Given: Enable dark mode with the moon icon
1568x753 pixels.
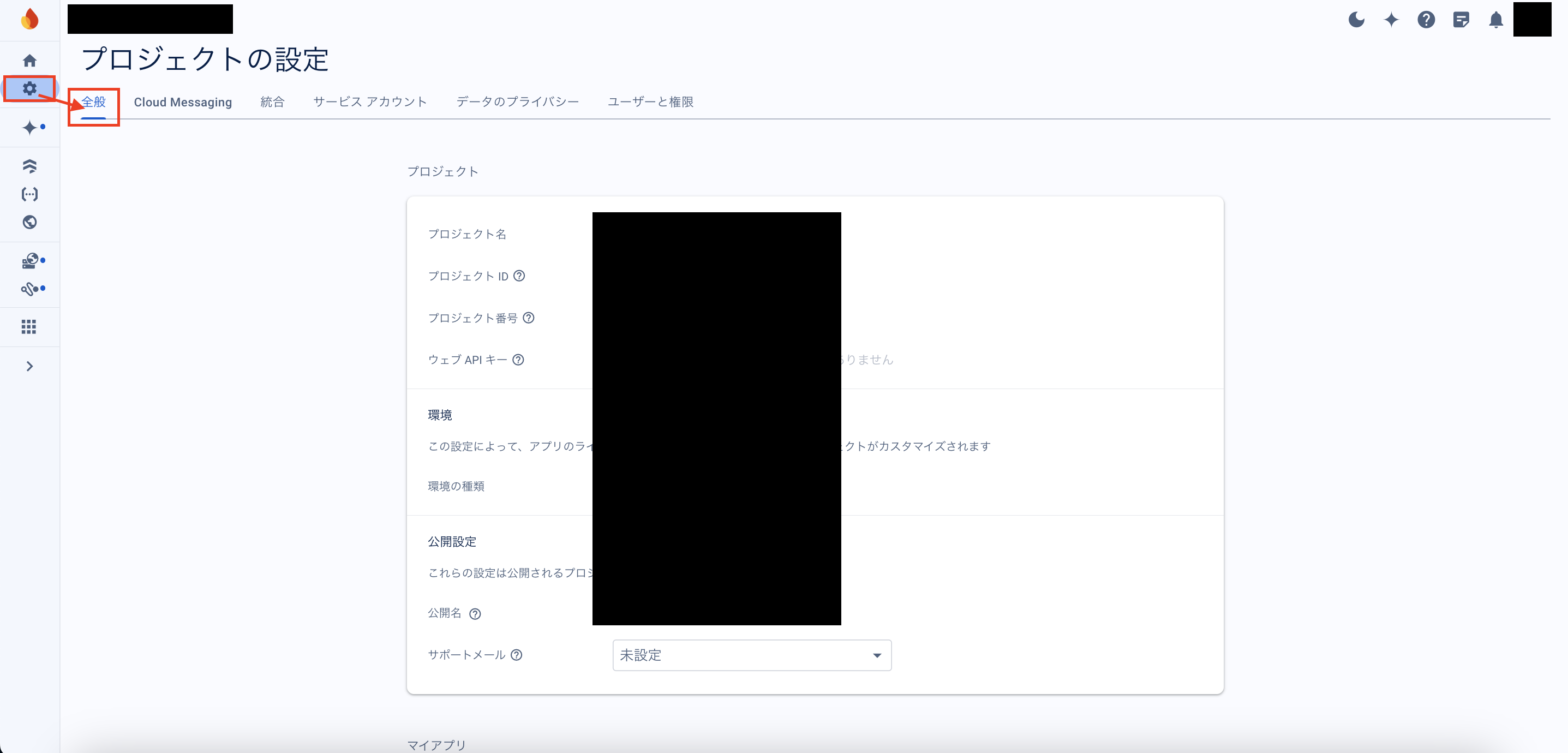Looking at the screenshot, I should click(x=1356, y=19).
